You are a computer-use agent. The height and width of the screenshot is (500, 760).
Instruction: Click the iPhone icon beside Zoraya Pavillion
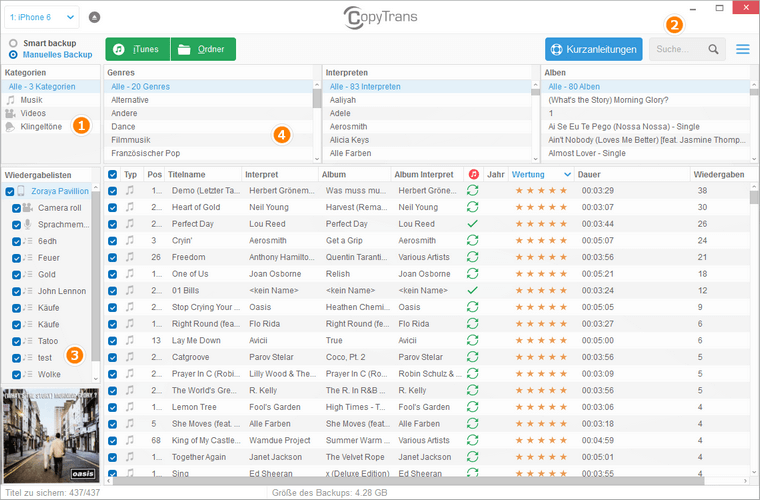coord(21,191)
